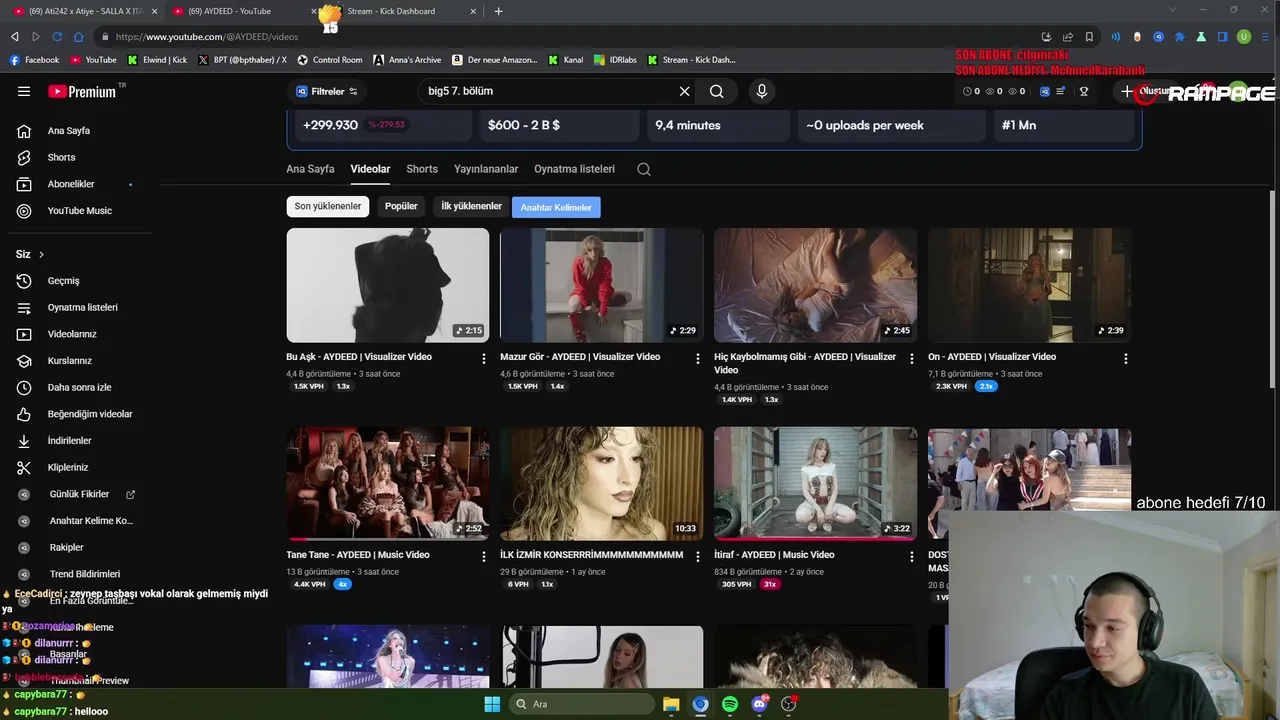
Task: Click the Windows taskbar Ara search box
Action: click(x=580, y=704)
